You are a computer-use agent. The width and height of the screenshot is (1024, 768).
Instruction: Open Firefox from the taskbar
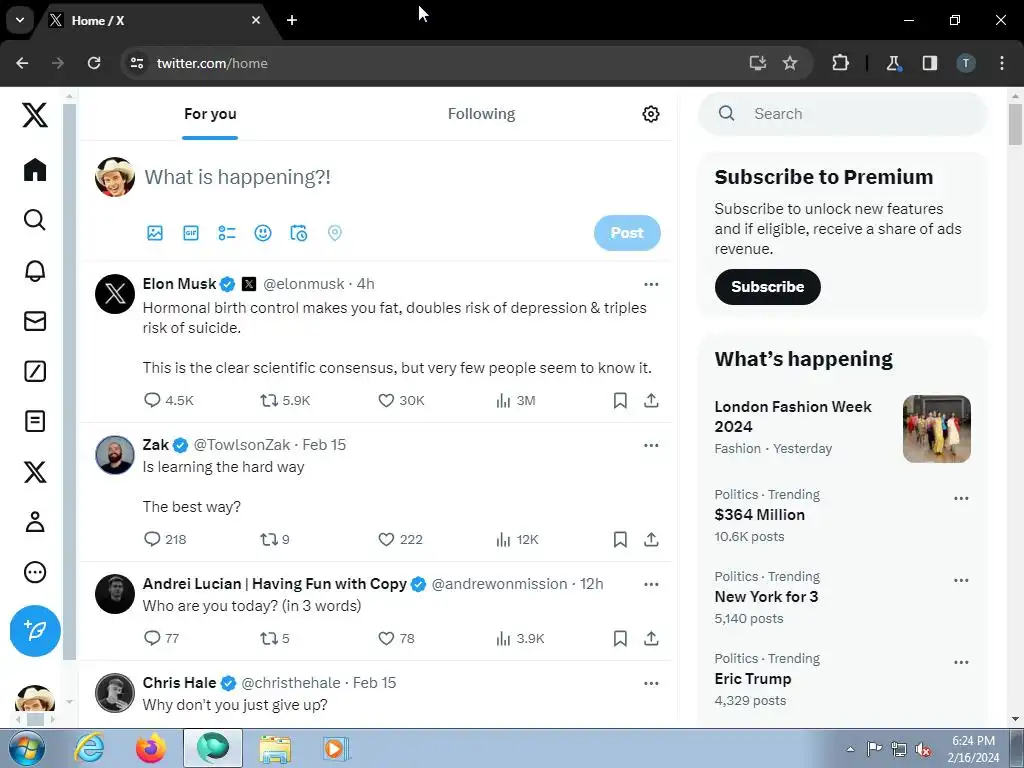coord(151,748)
